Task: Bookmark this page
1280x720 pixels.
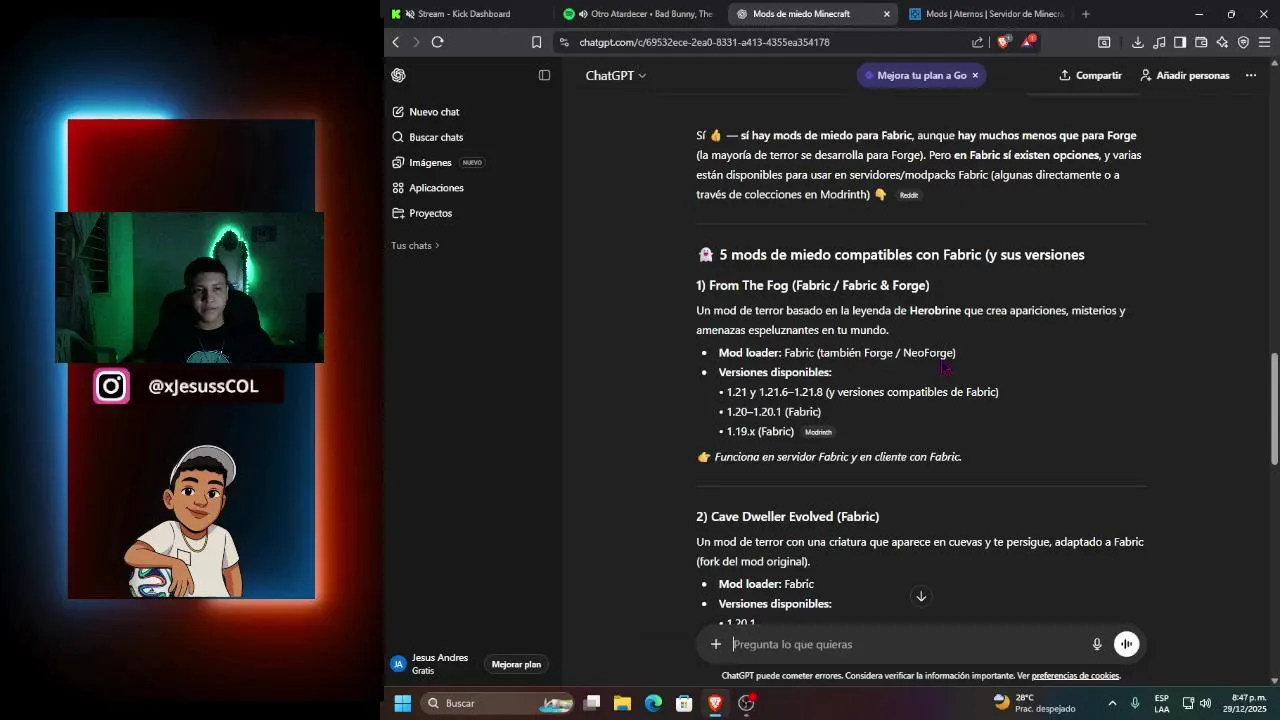Action: coord(536,42)
